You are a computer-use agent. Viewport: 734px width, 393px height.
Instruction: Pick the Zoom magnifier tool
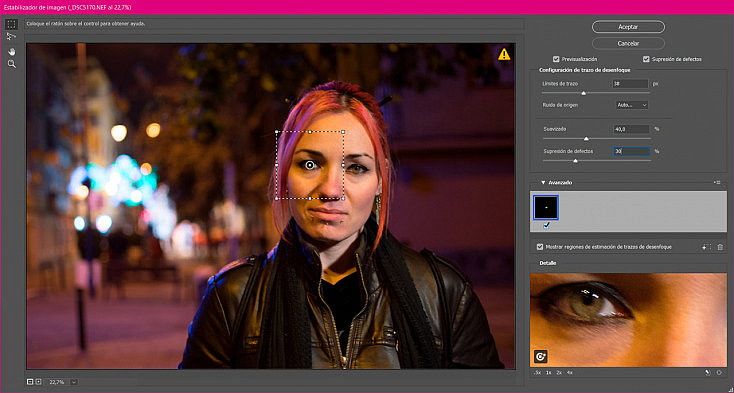[12, 64]
